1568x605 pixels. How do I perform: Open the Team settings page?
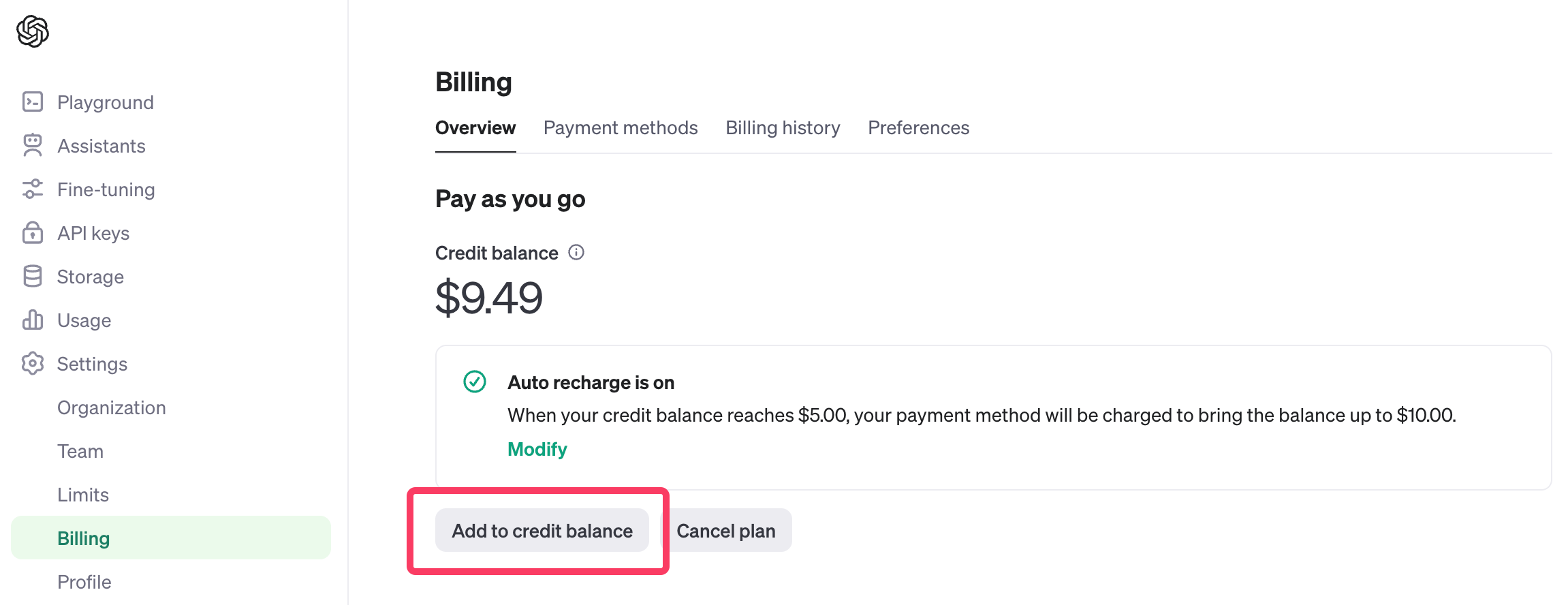pos(80,451)
